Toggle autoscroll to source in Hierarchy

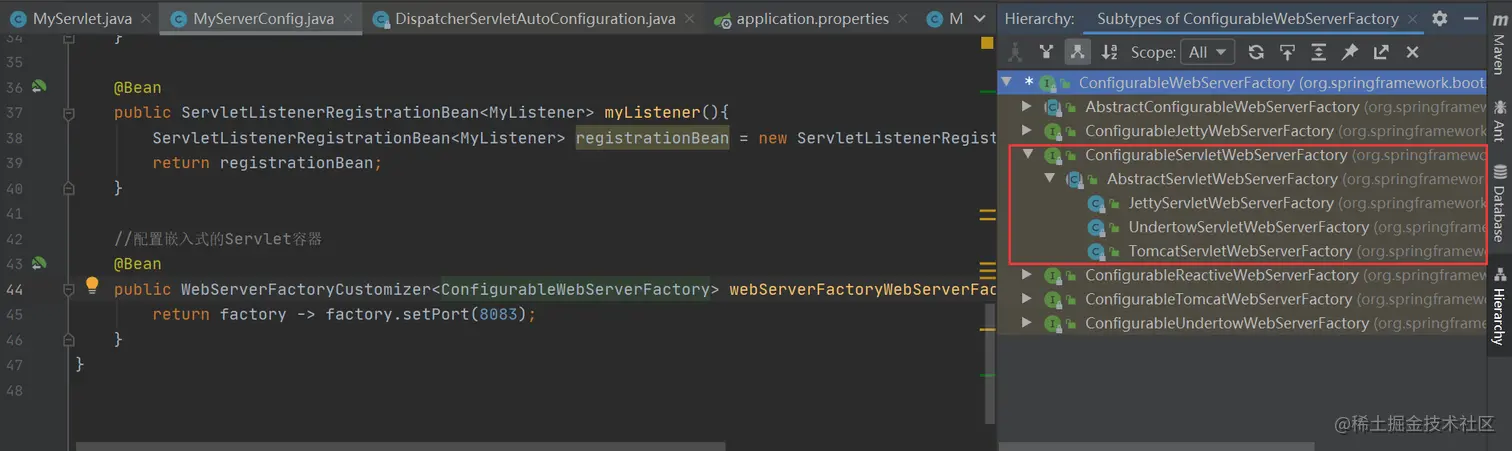tap(1287, 52)
